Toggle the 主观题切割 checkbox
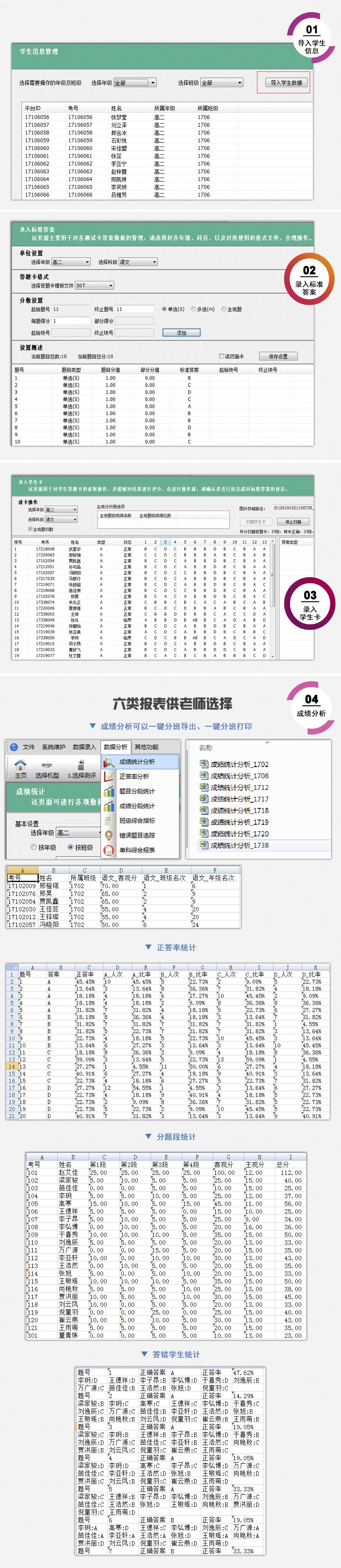 pos(30,529)
